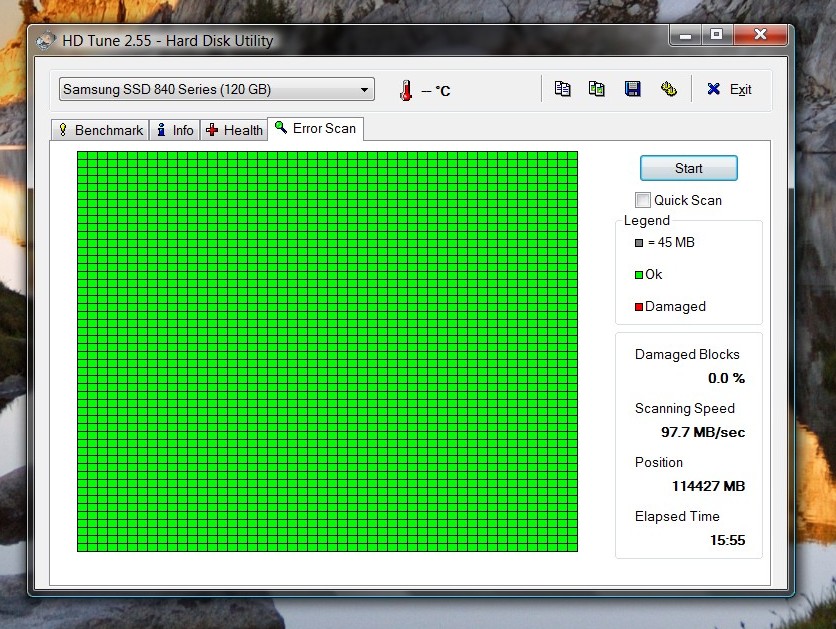836x629 pixels.
Task: Maximize the HD Tune window
Action: coord(717,35)
